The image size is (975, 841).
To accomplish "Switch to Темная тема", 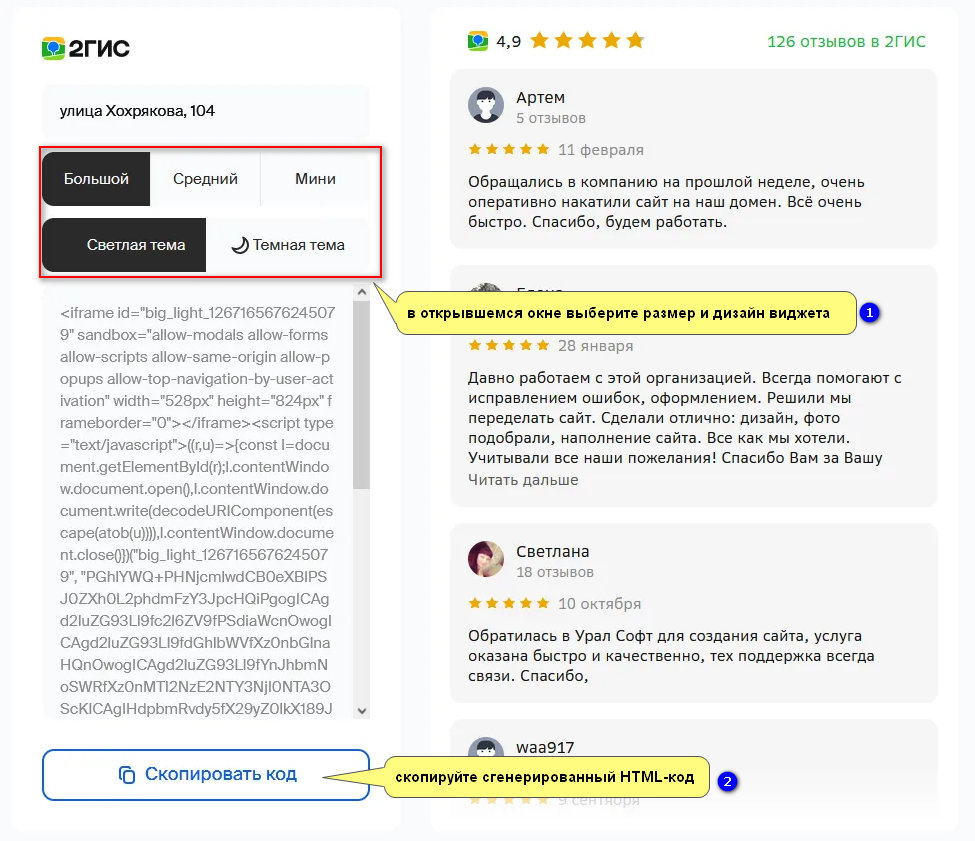I will click(288, 245).
